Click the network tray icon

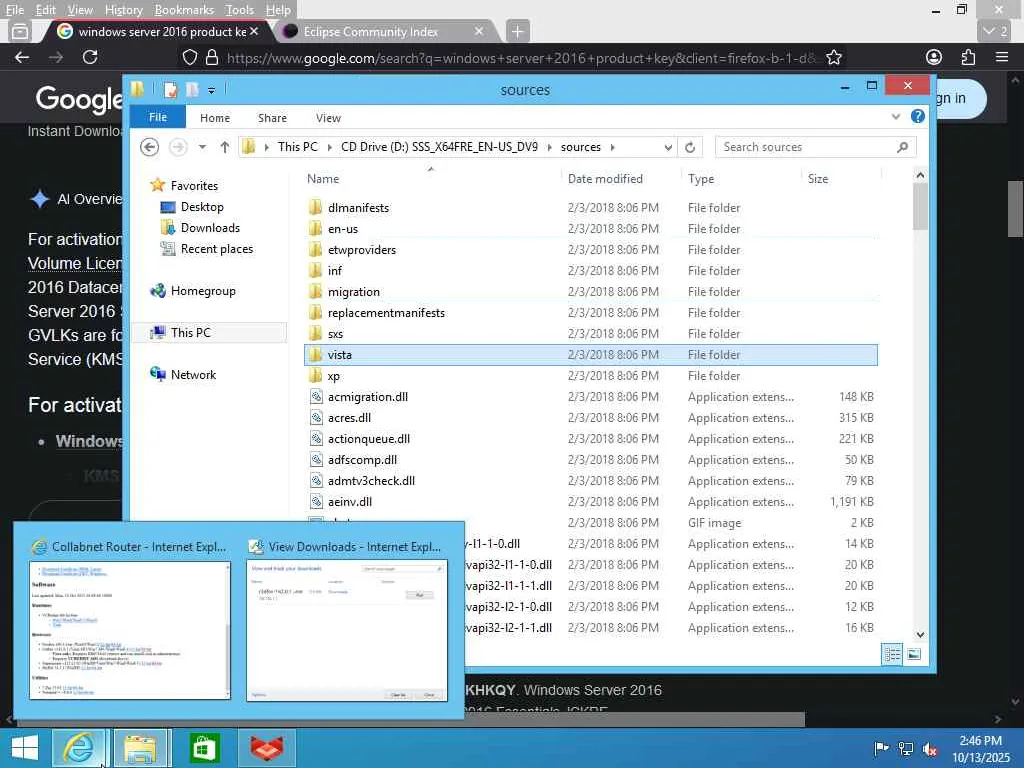click(x=906, y=748)
